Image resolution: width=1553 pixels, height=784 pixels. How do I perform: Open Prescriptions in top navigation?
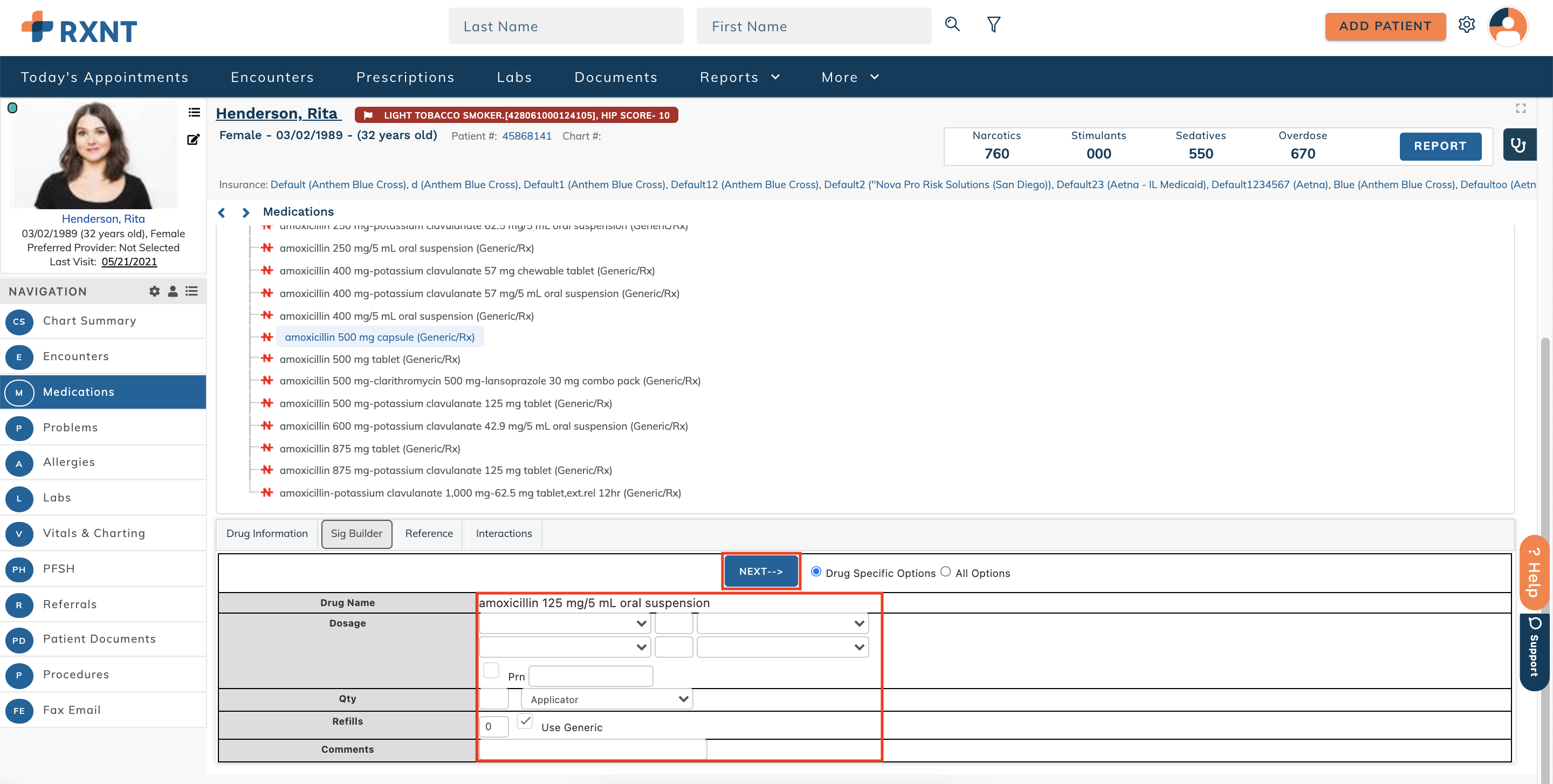click(405, 77)
